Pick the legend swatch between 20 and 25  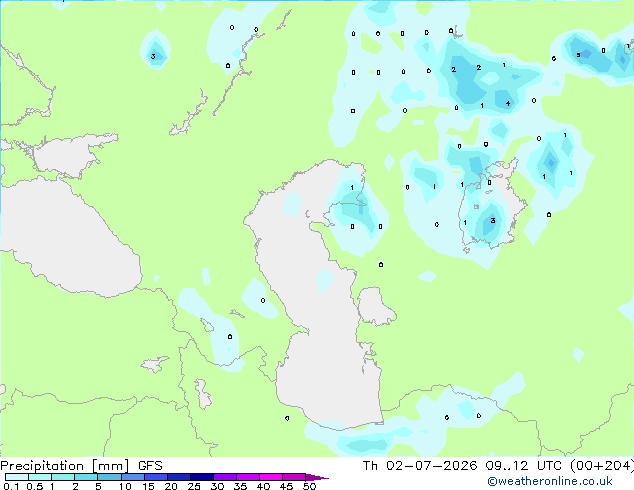(179, 477)
